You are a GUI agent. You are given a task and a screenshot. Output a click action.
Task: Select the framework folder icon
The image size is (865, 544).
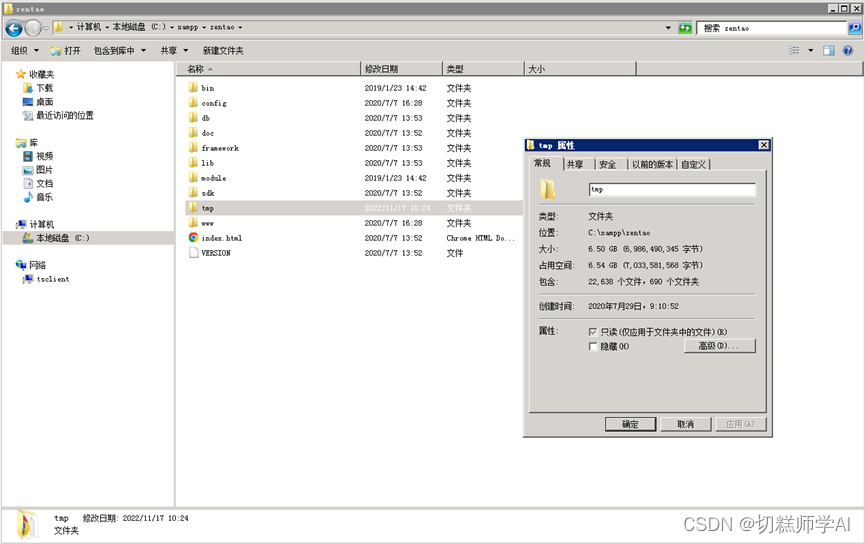(193, 147)
